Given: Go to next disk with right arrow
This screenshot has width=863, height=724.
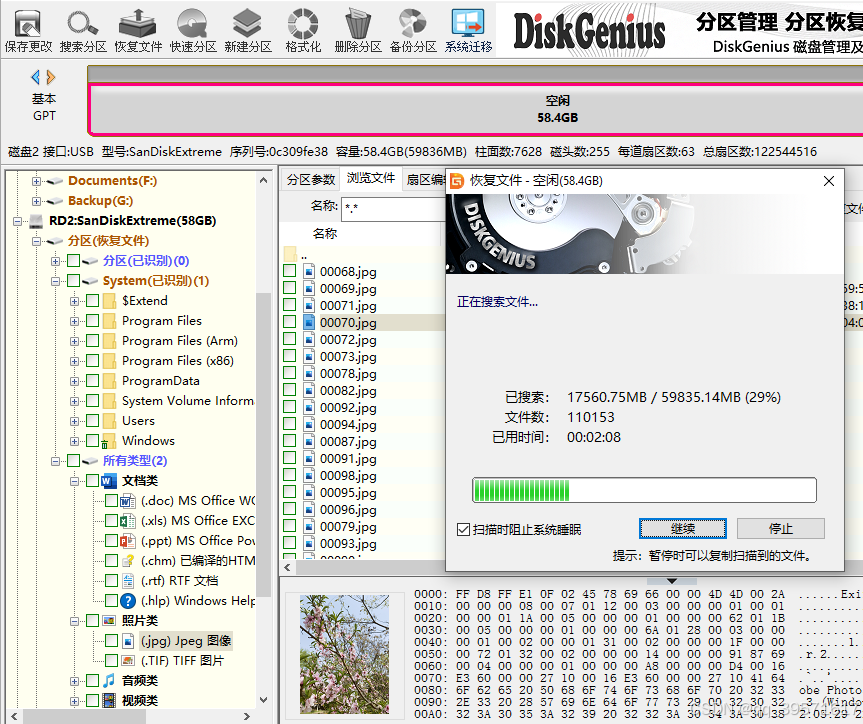Looking at the screenshot, I should [x=51, y=77].
